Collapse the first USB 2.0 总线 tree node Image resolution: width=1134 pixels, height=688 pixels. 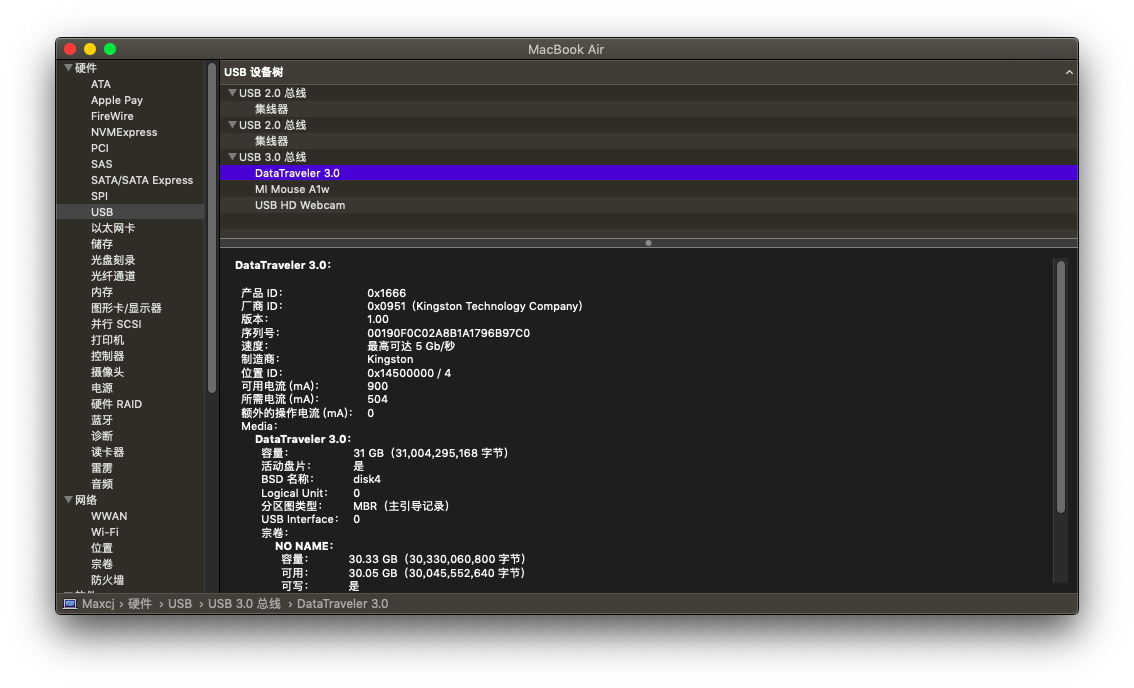pos(232,93)
